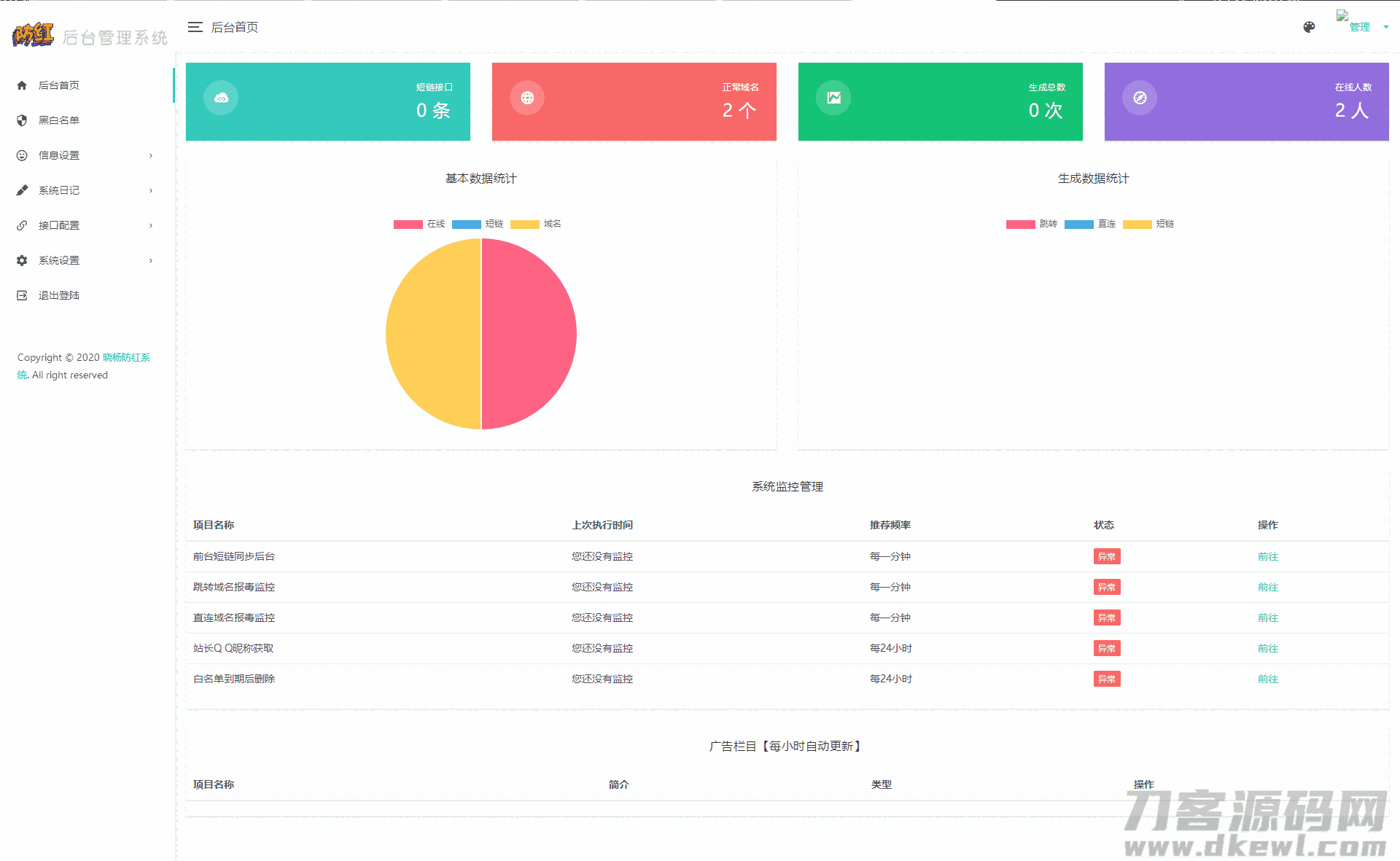The image size is (1400, 861).
Task: Open the 晓杨防红系统 copyright link
Action: pos(125,357)
